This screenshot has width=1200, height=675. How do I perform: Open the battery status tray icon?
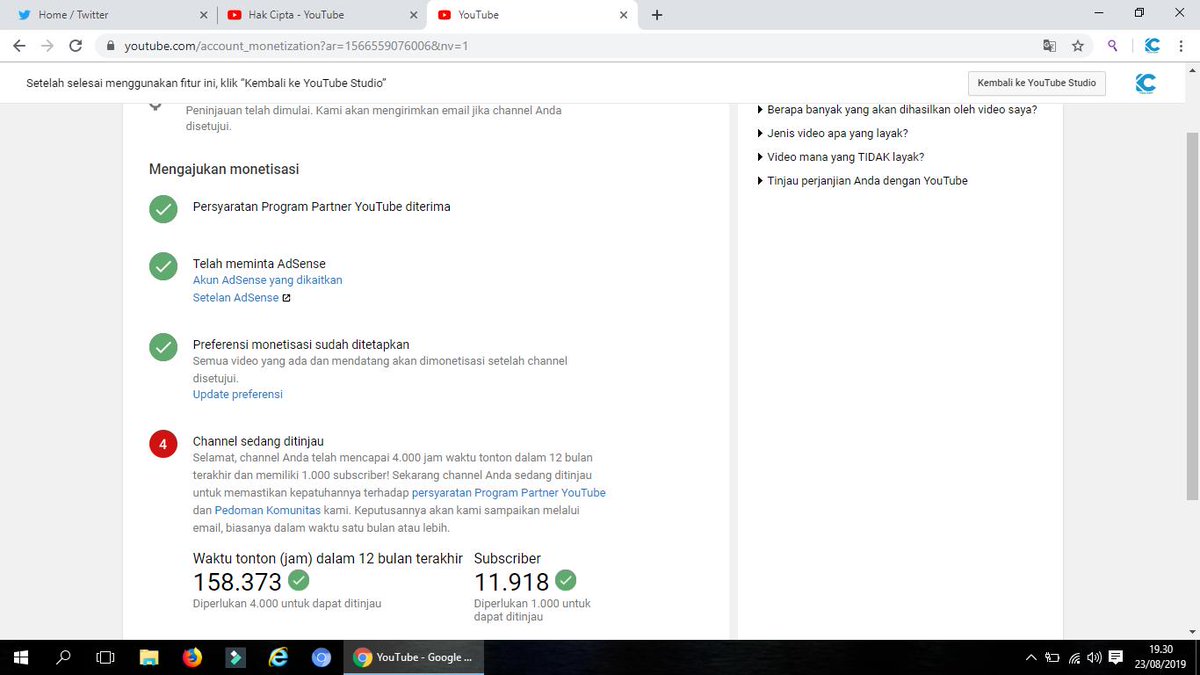point(1052,657)
